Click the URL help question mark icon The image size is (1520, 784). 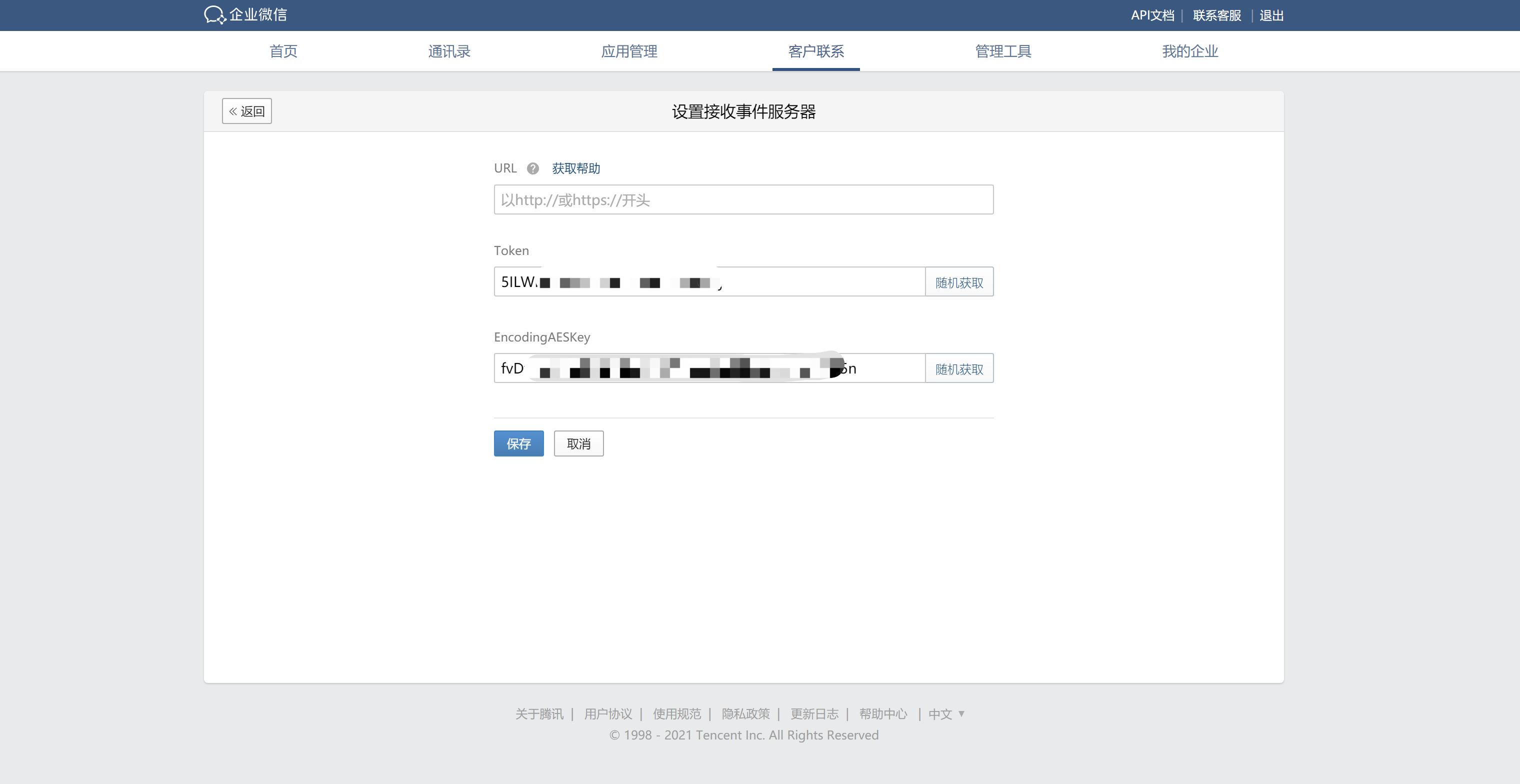click(x=532, y=168)
